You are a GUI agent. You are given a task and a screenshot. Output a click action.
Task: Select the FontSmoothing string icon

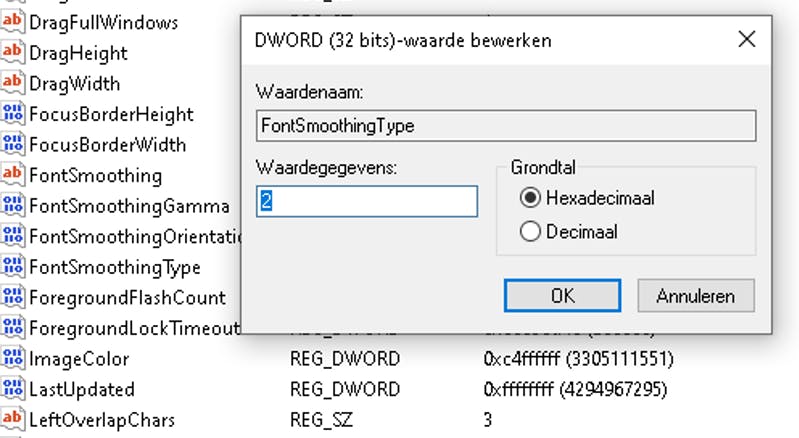click(13, 175)
